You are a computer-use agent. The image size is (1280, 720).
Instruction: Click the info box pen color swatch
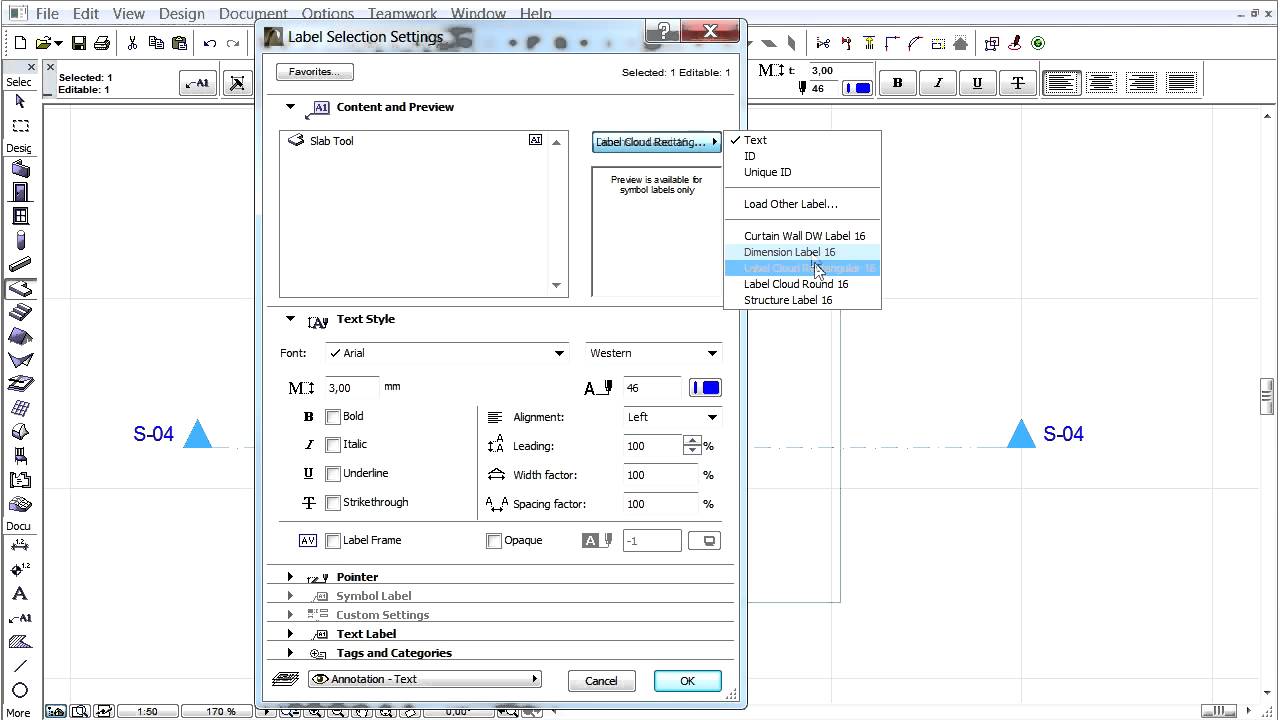(x=858, y=88)
